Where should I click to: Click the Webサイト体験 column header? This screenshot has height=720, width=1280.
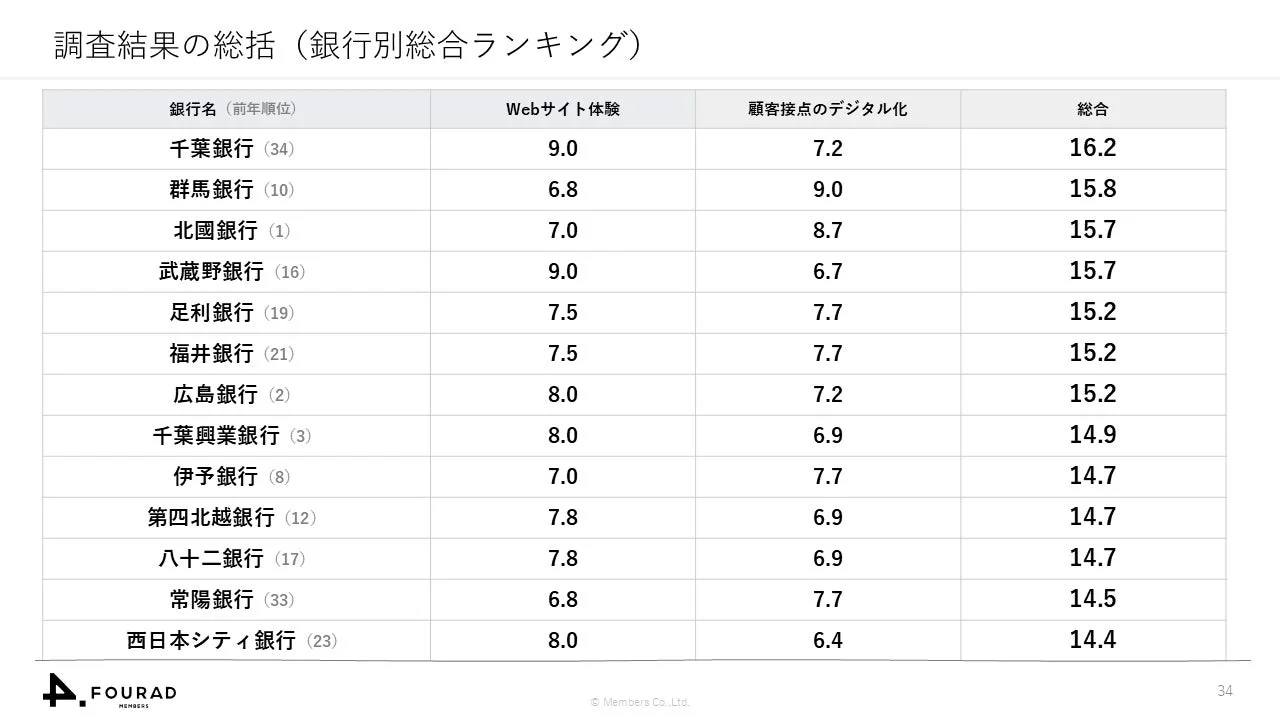[x=563, y=109]
